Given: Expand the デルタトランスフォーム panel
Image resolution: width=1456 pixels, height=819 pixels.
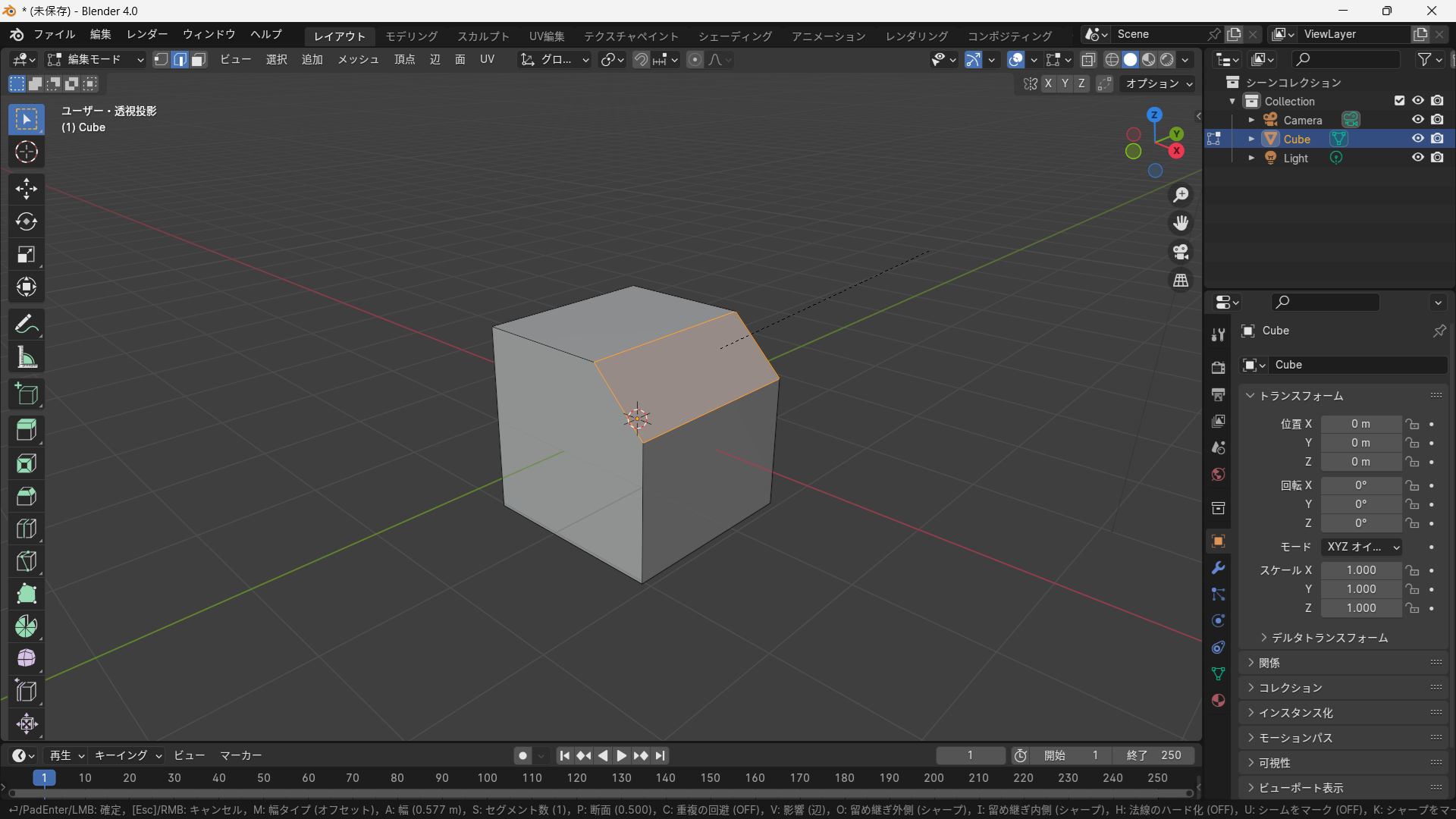Looking at the screenshot, I should tap(1329, 638).
